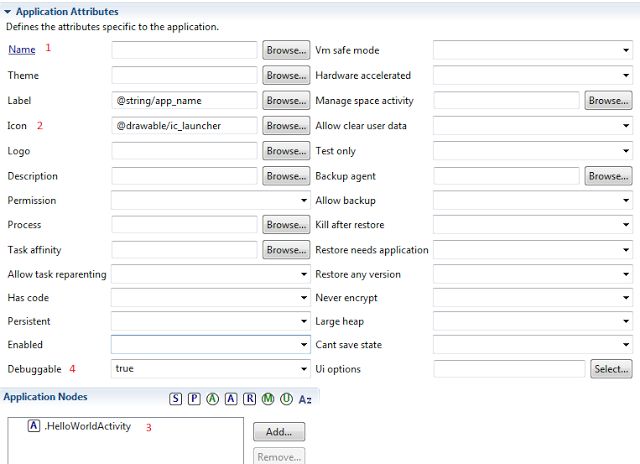The width and height of the screenshot is (640, 464).
Task: Click Browse next to Backup agent
Action: [x=608, y=176]
